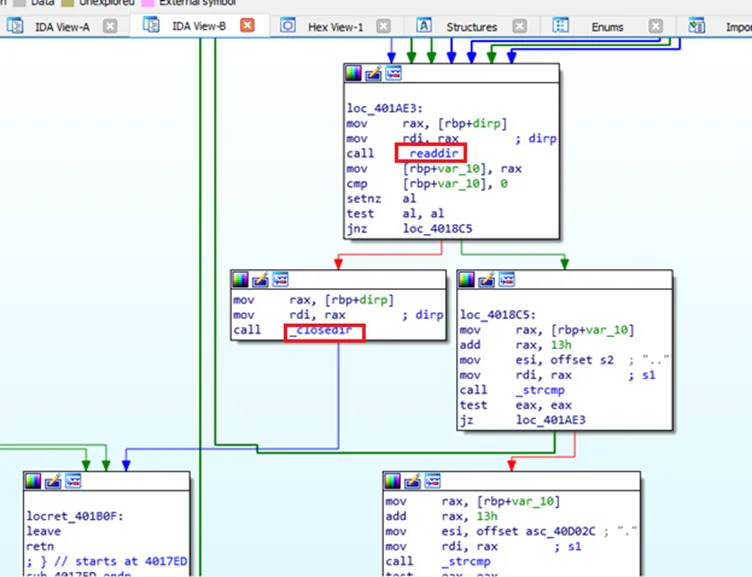Set node color in loc_4018C5 block

(x=467, y=279)
